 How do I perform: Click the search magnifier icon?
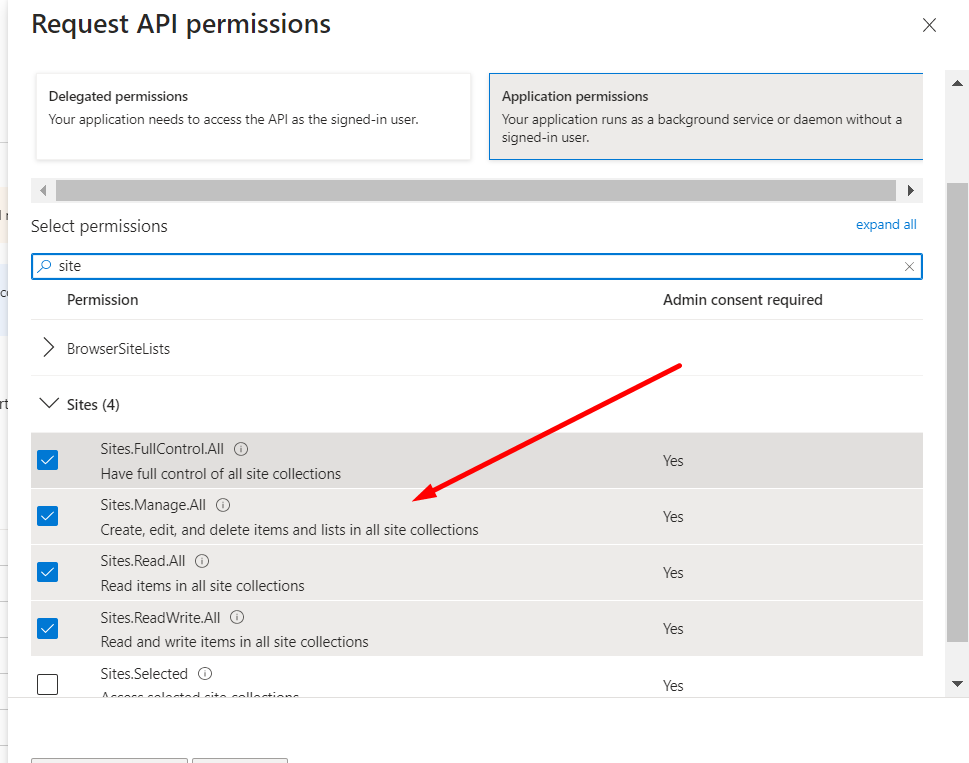point(44,267)
